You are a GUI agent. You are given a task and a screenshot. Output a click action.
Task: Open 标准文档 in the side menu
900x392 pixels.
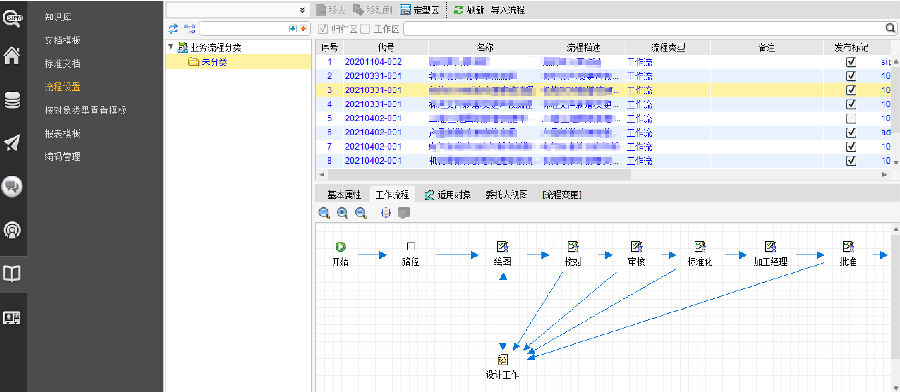(63, 64)
